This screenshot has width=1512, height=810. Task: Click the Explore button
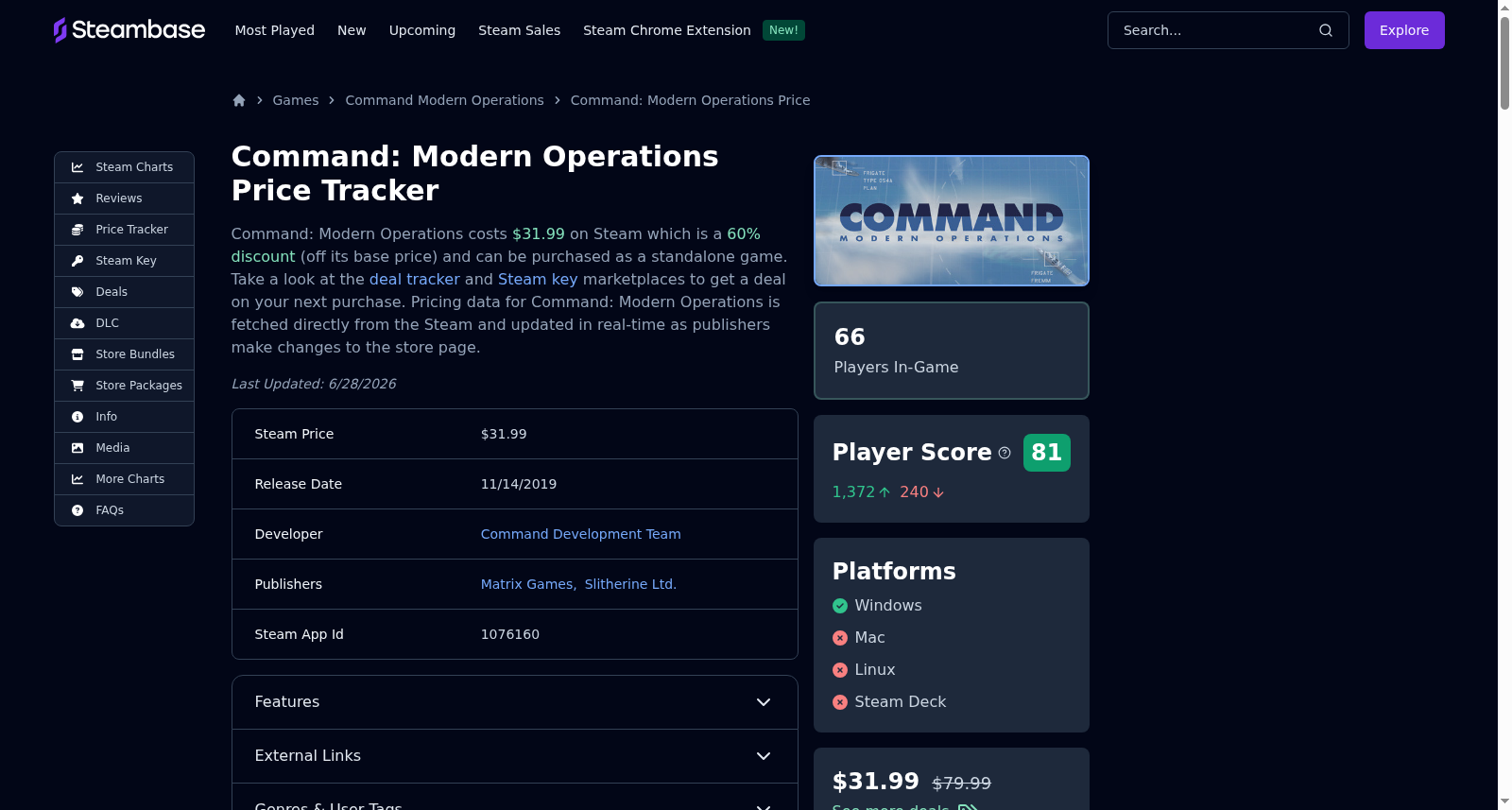click(x=1404, y=30)
